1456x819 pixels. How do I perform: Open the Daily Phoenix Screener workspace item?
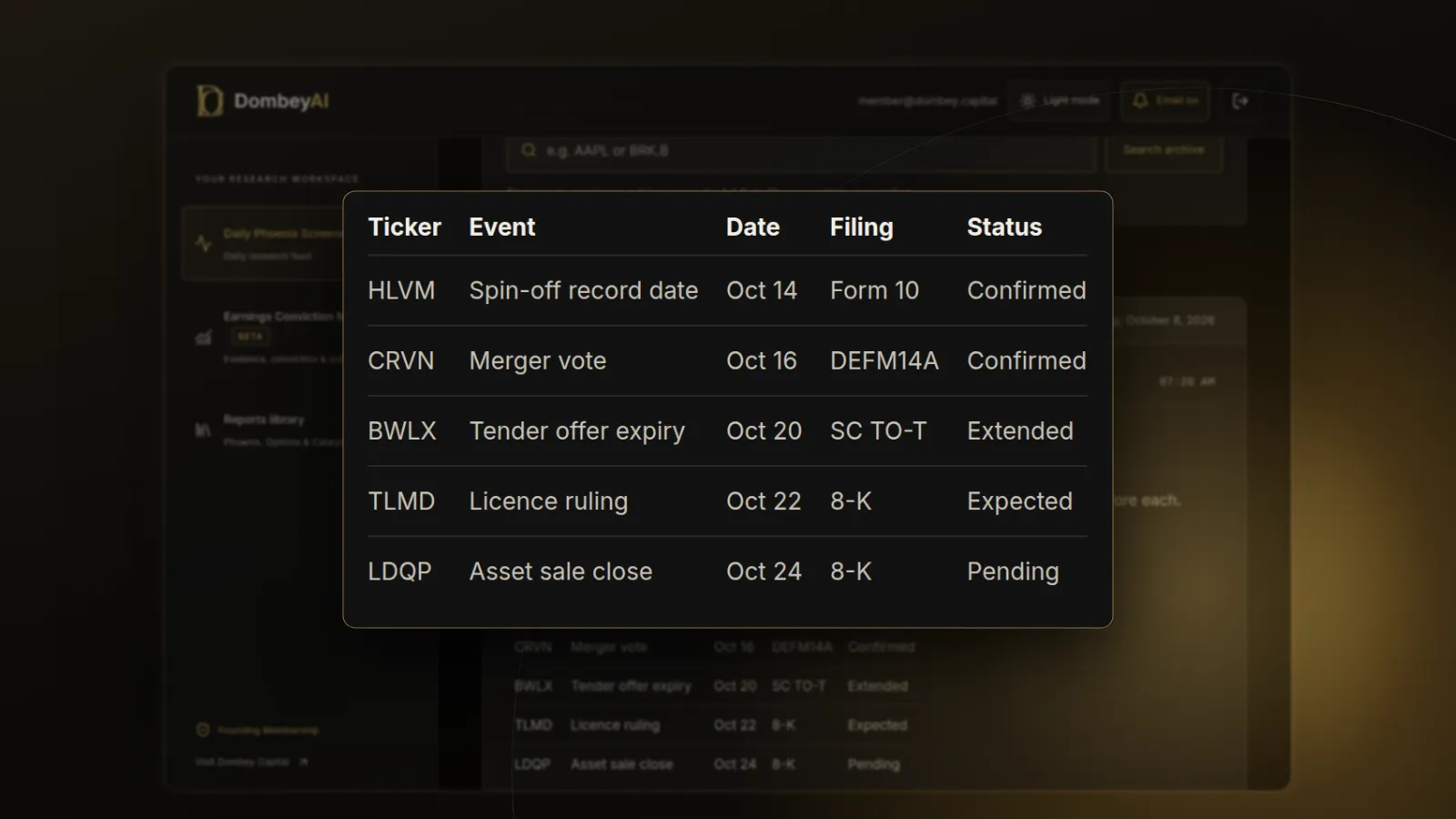tap(264, 244)
